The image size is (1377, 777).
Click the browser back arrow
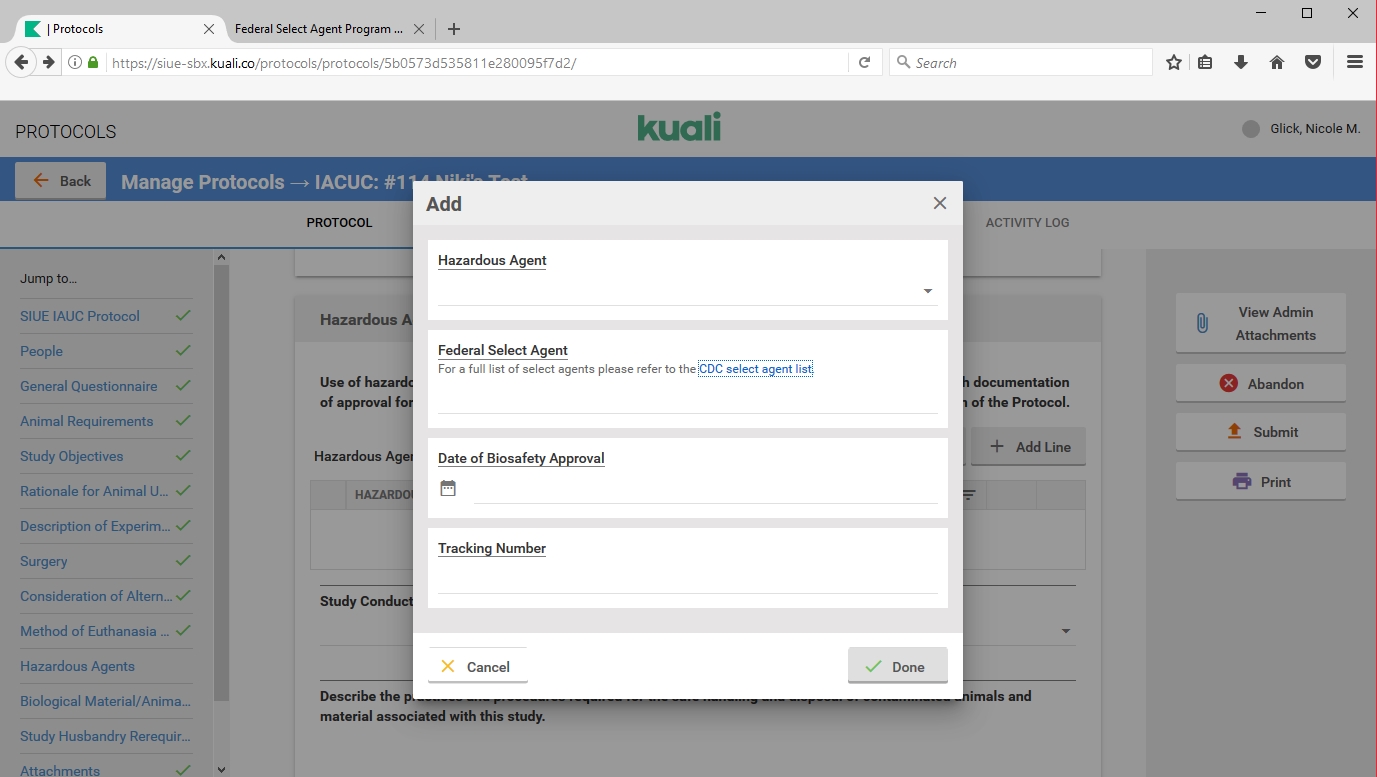(x=21, y=62)
